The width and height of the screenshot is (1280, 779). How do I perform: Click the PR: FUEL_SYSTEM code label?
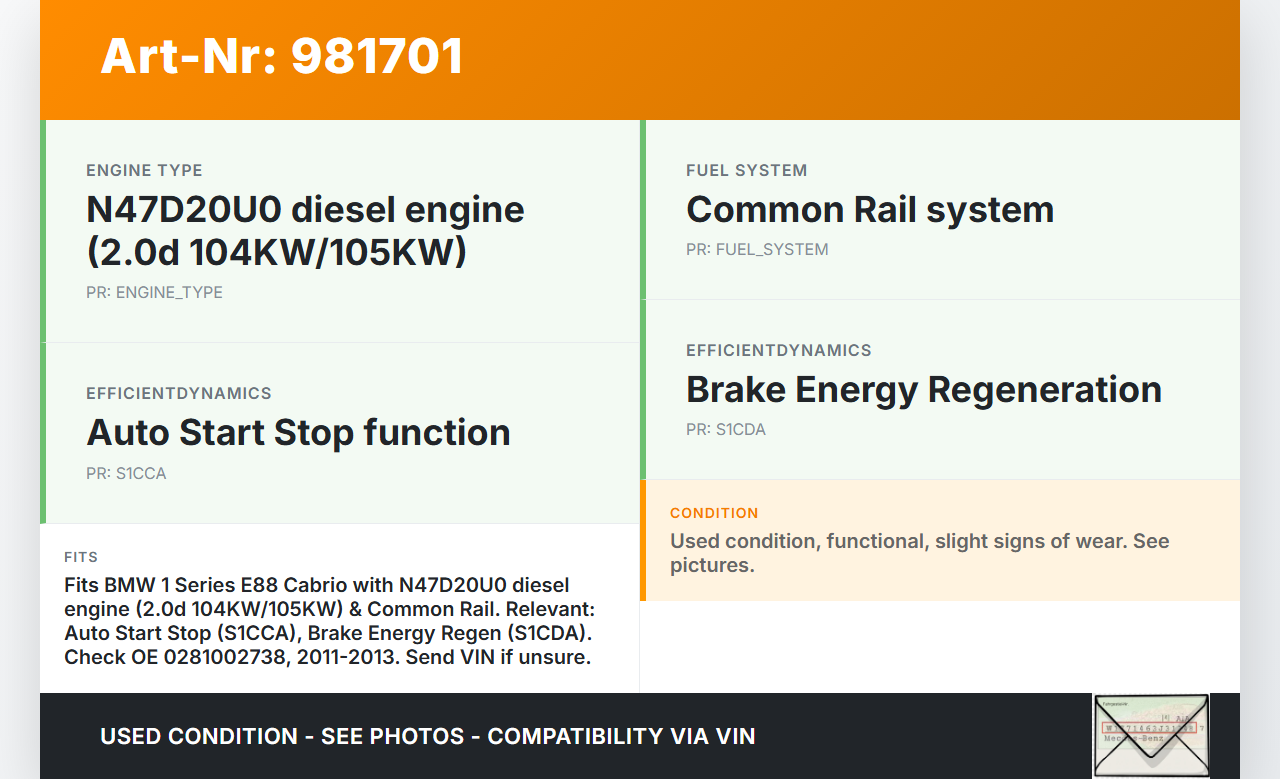756,249
